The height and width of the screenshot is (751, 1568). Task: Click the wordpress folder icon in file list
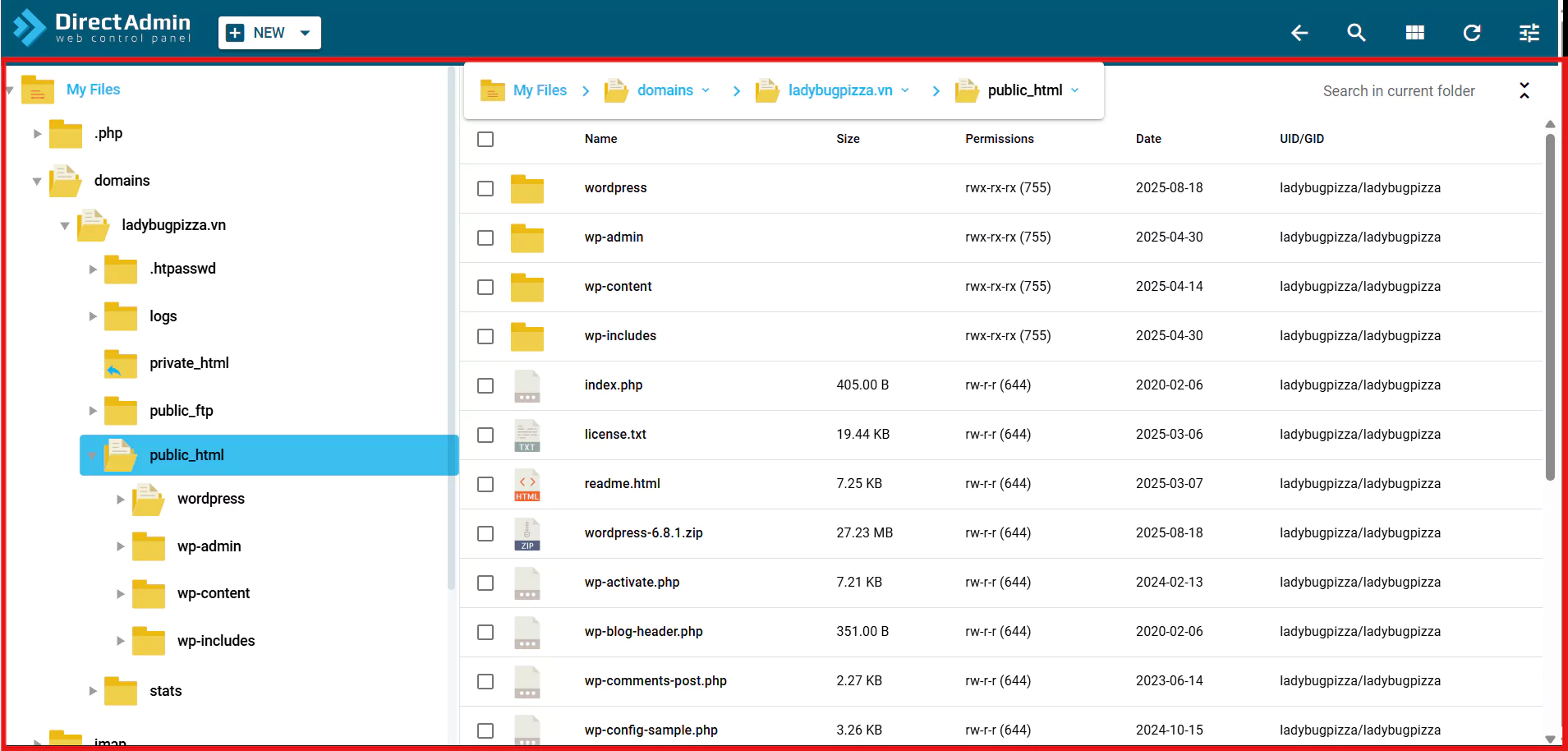point(527,188)
